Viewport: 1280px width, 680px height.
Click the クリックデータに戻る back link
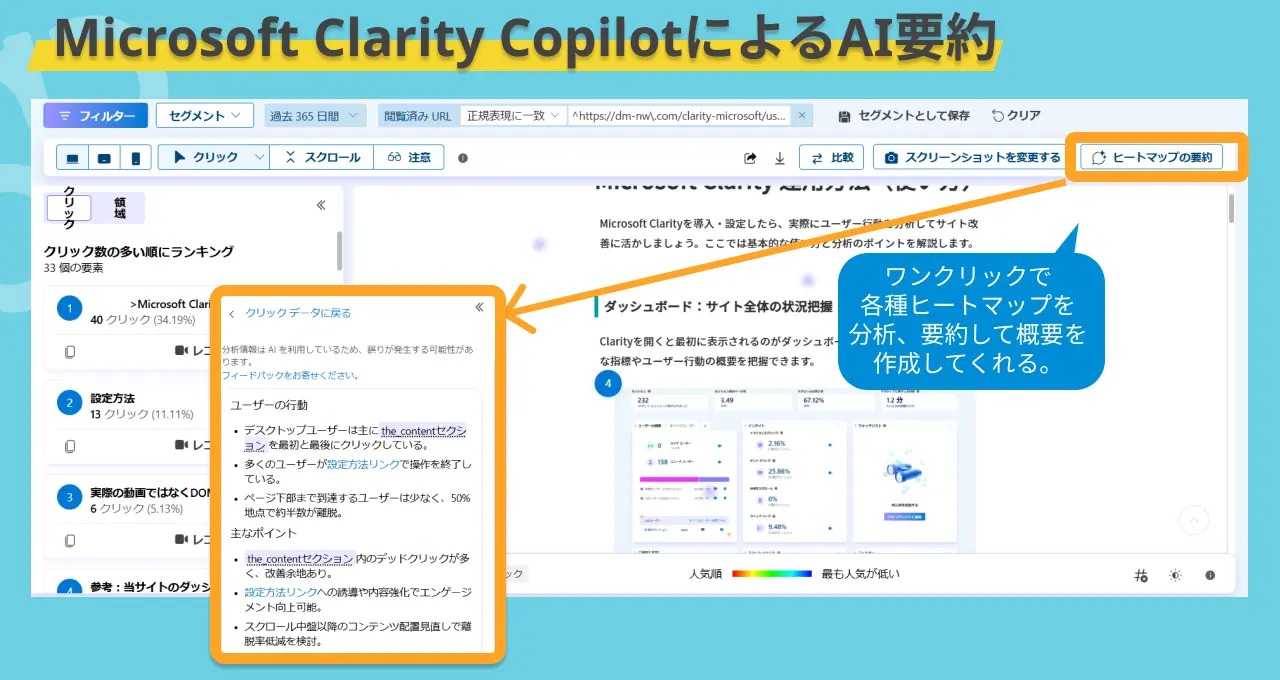point(298,313)
